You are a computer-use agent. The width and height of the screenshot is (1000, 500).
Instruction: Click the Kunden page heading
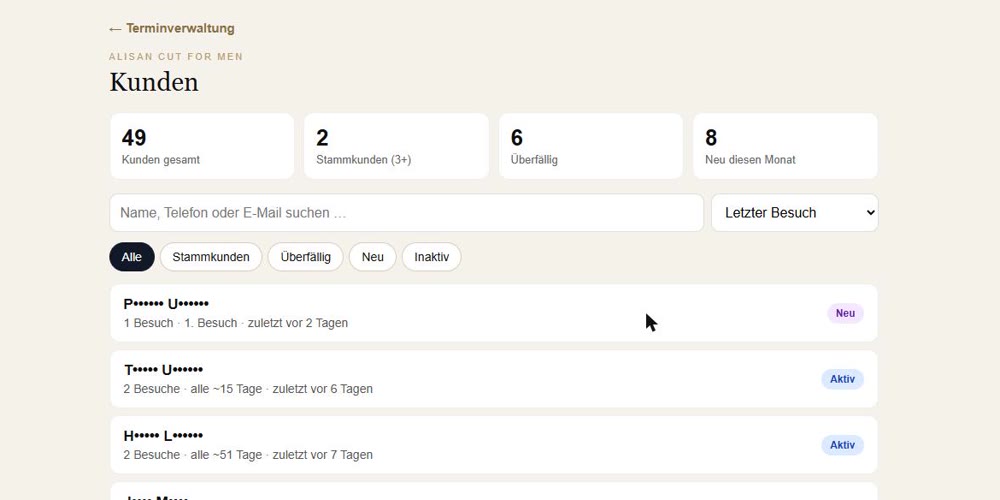pyautogui.click(x=154, y=82)
